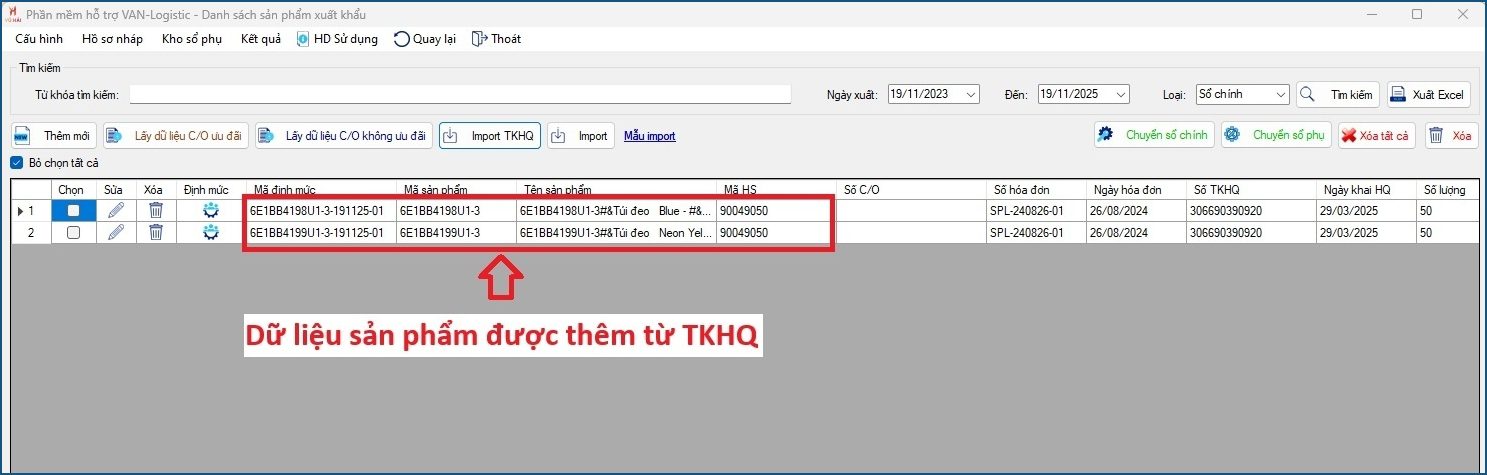This screenshot has height=475, width=1487.
Task: Click the Import TKHQ button
Action: click(490, 136)
